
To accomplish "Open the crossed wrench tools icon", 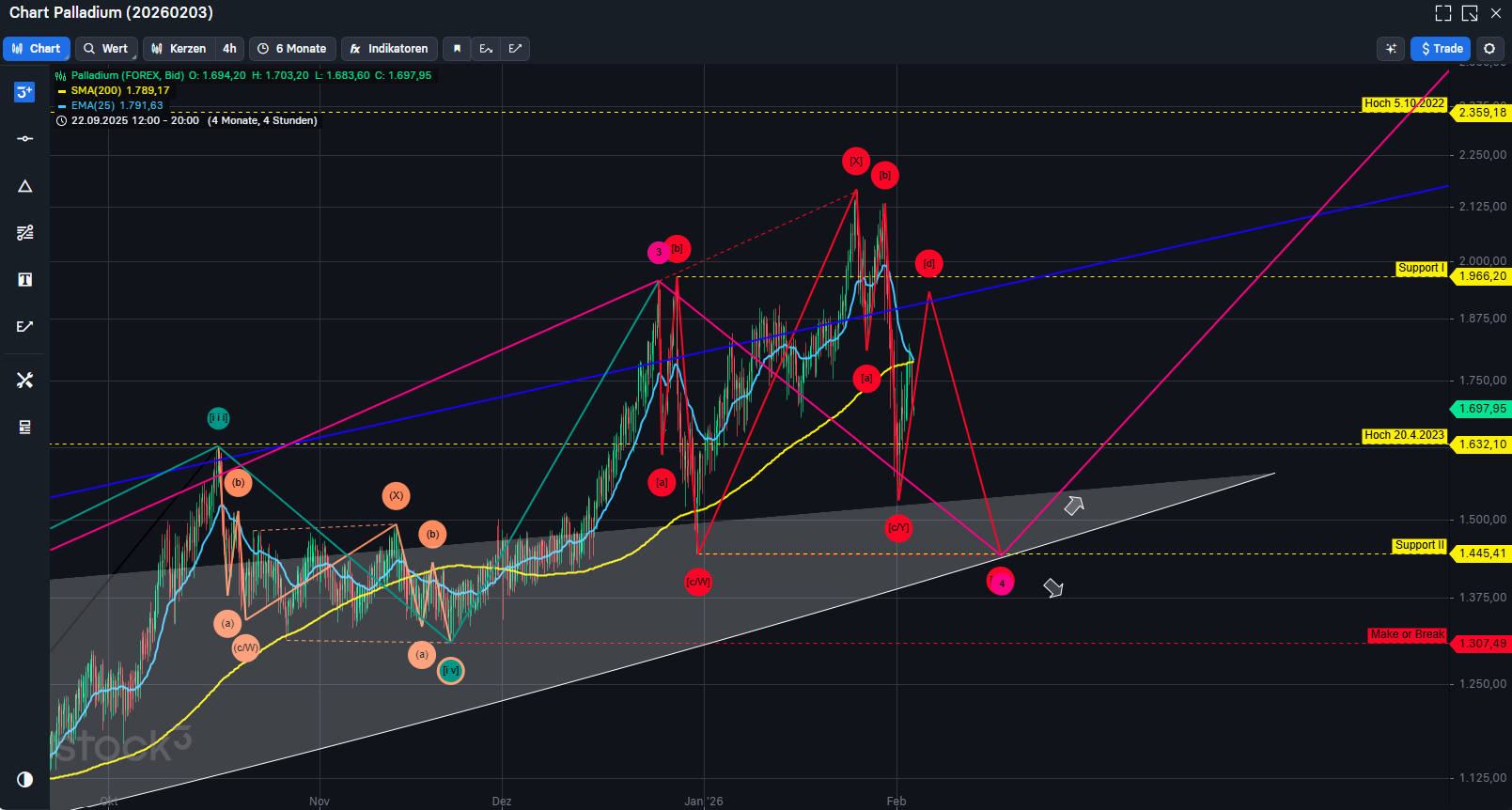I will (x=25, y=380).
